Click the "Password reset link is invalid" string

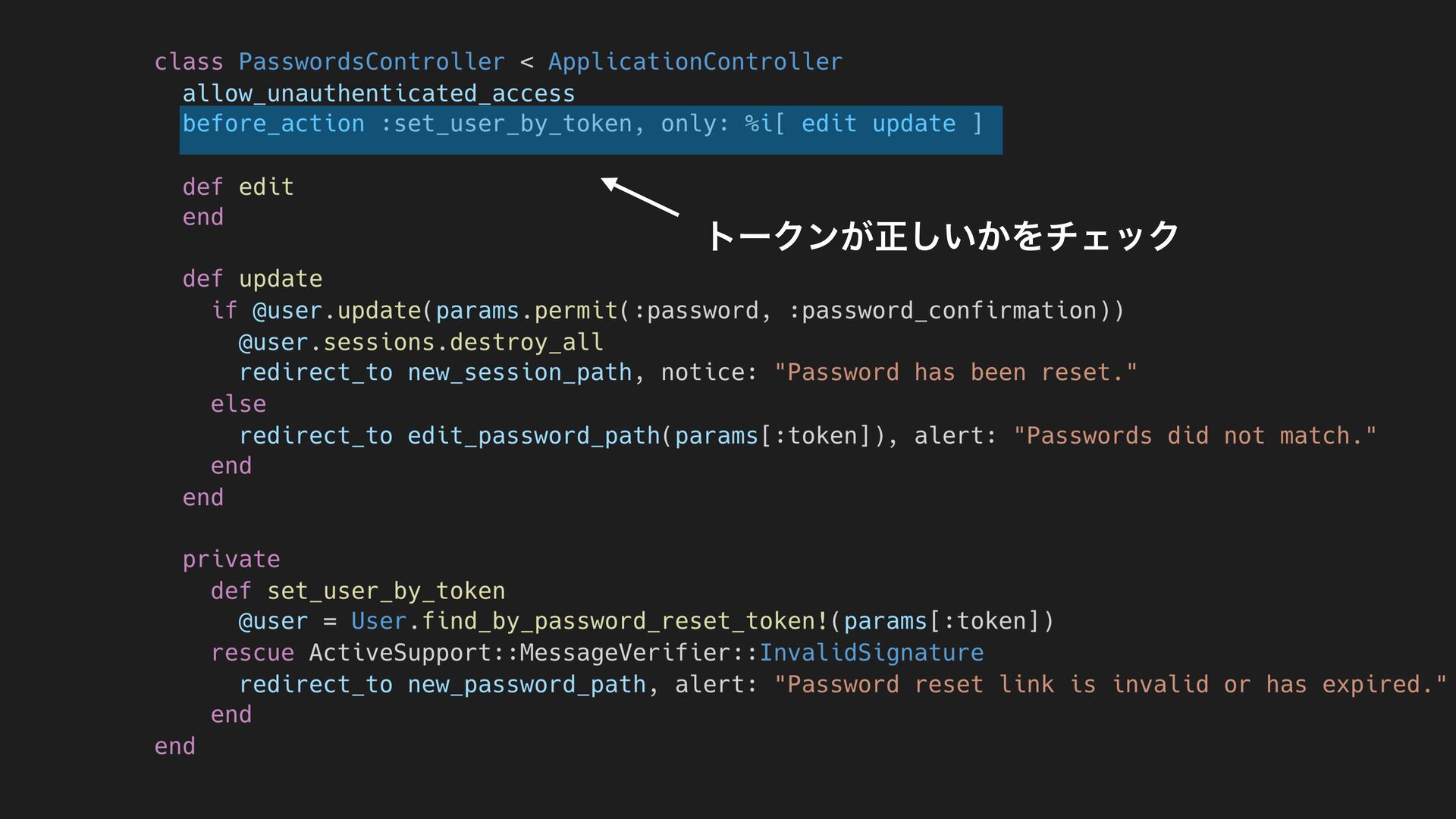click(1110, 684)
